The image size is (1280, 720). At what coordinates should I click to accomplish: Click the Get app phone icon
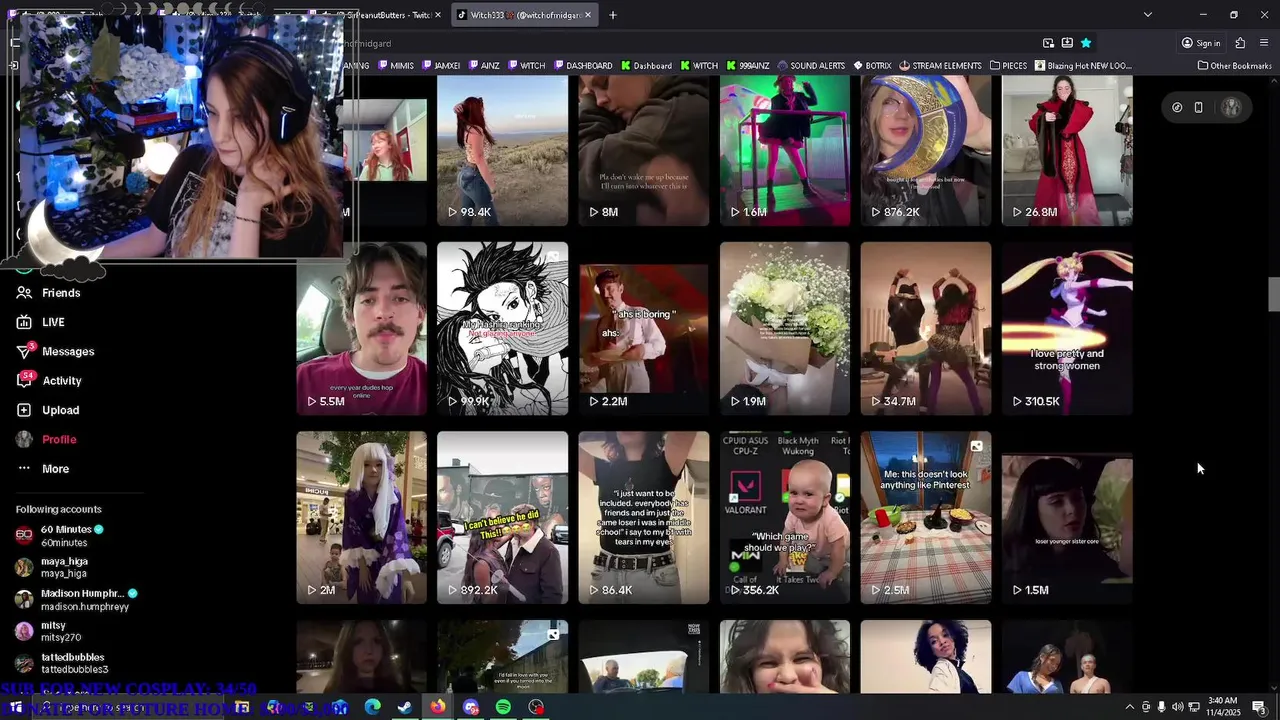click(1198, 107)
